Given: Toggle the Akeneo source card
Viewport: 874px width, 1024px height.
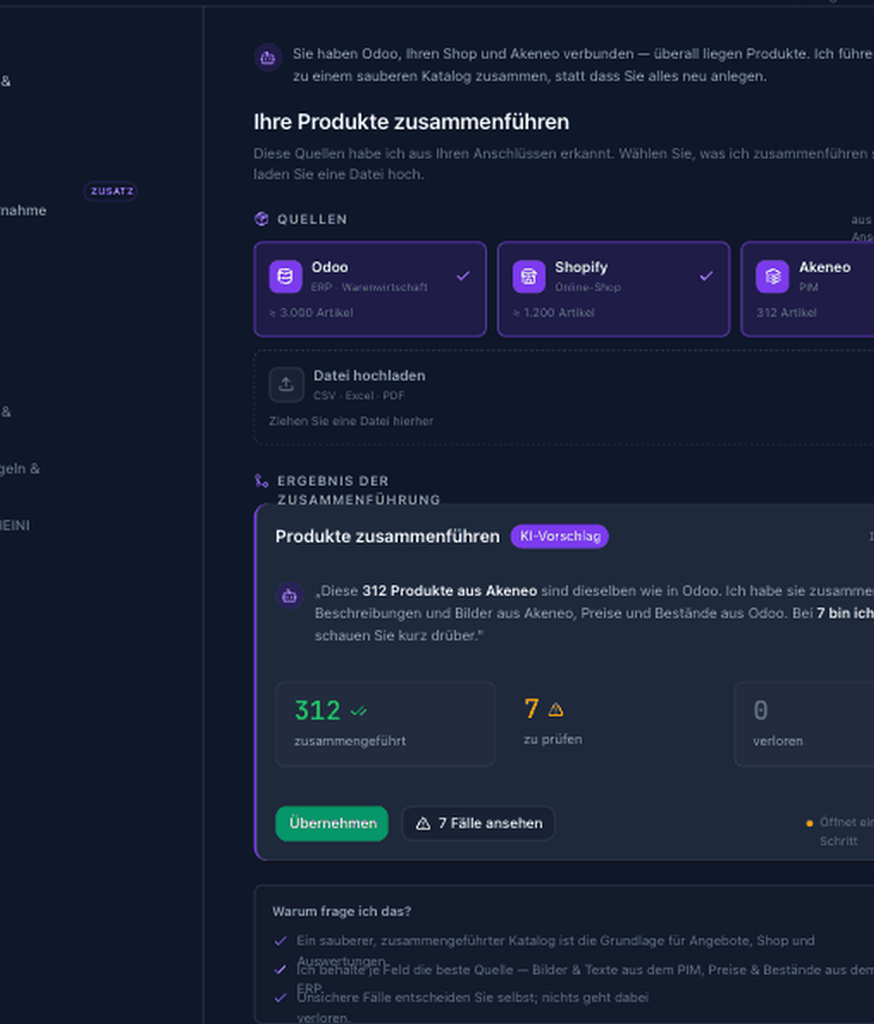Looking at the screenshot, I should (807, 289).
